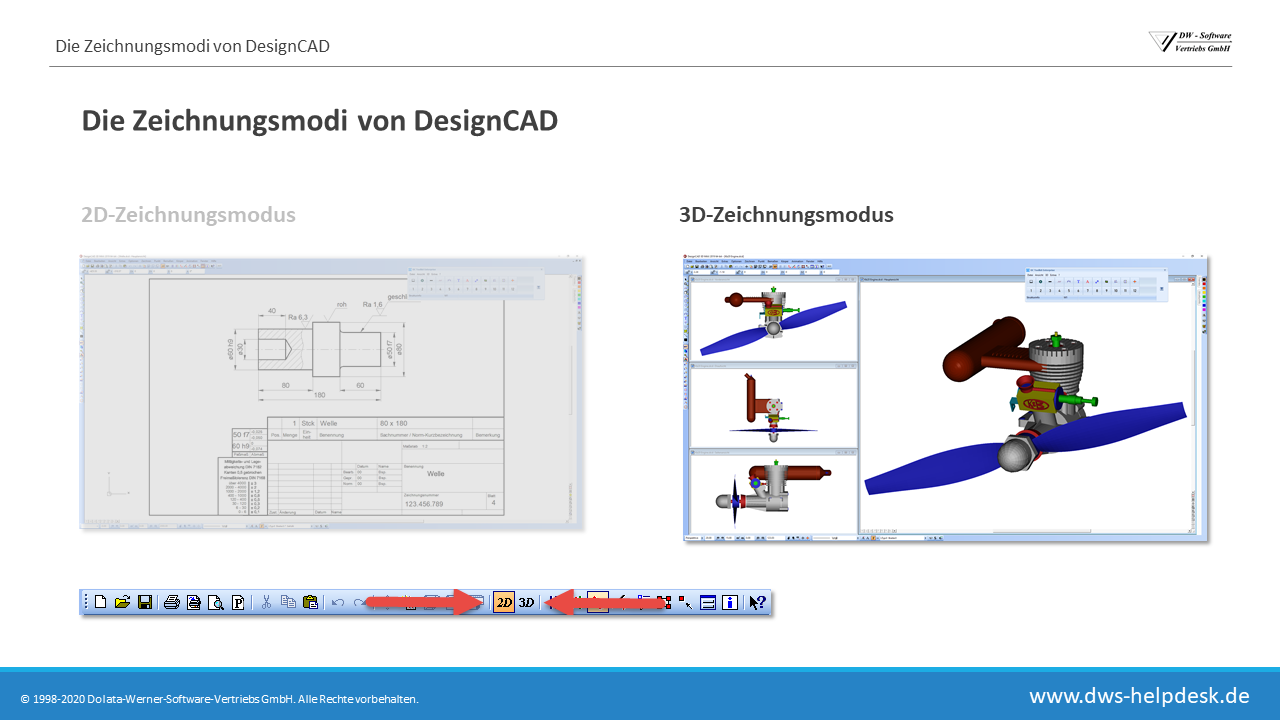Click the Print icon in the toolbar
This screenshot has width=1280, height=720.
[172, 602]
